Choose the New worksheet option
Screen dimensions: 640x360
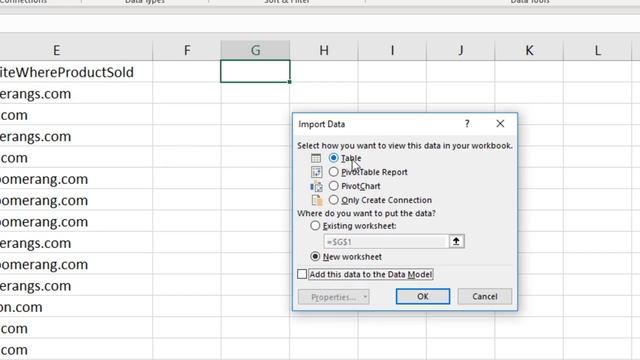click(315, 256)
